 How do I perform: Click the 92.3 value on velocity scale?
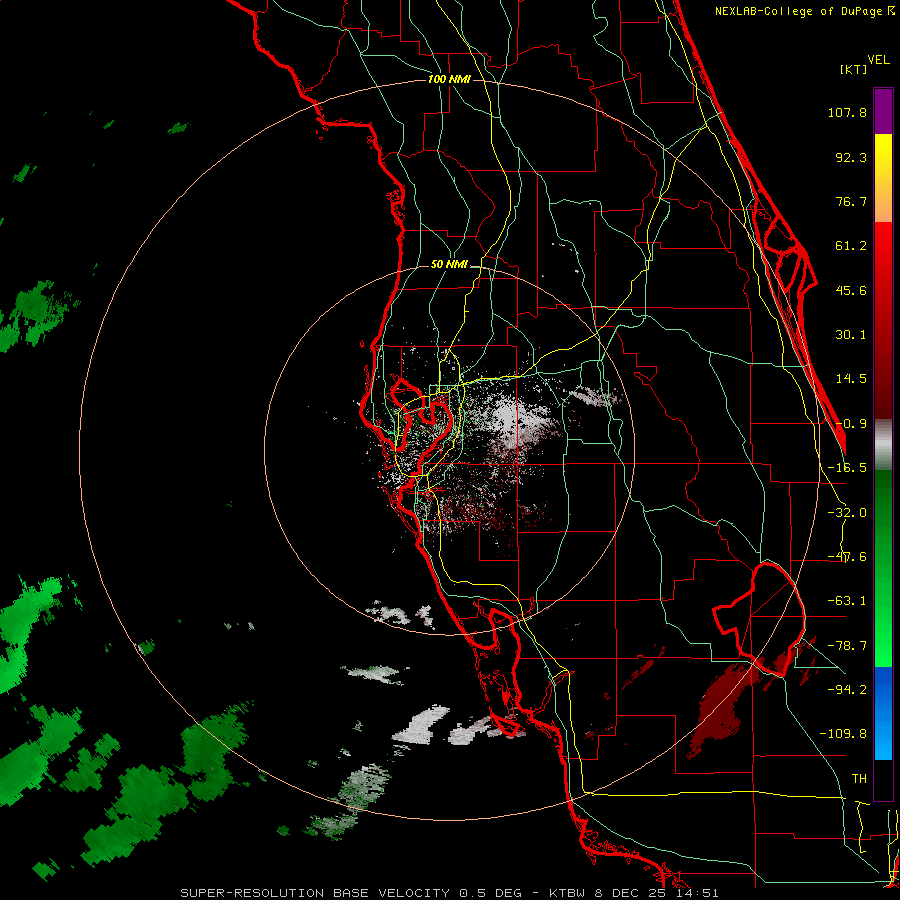click(x=851, y=157)
